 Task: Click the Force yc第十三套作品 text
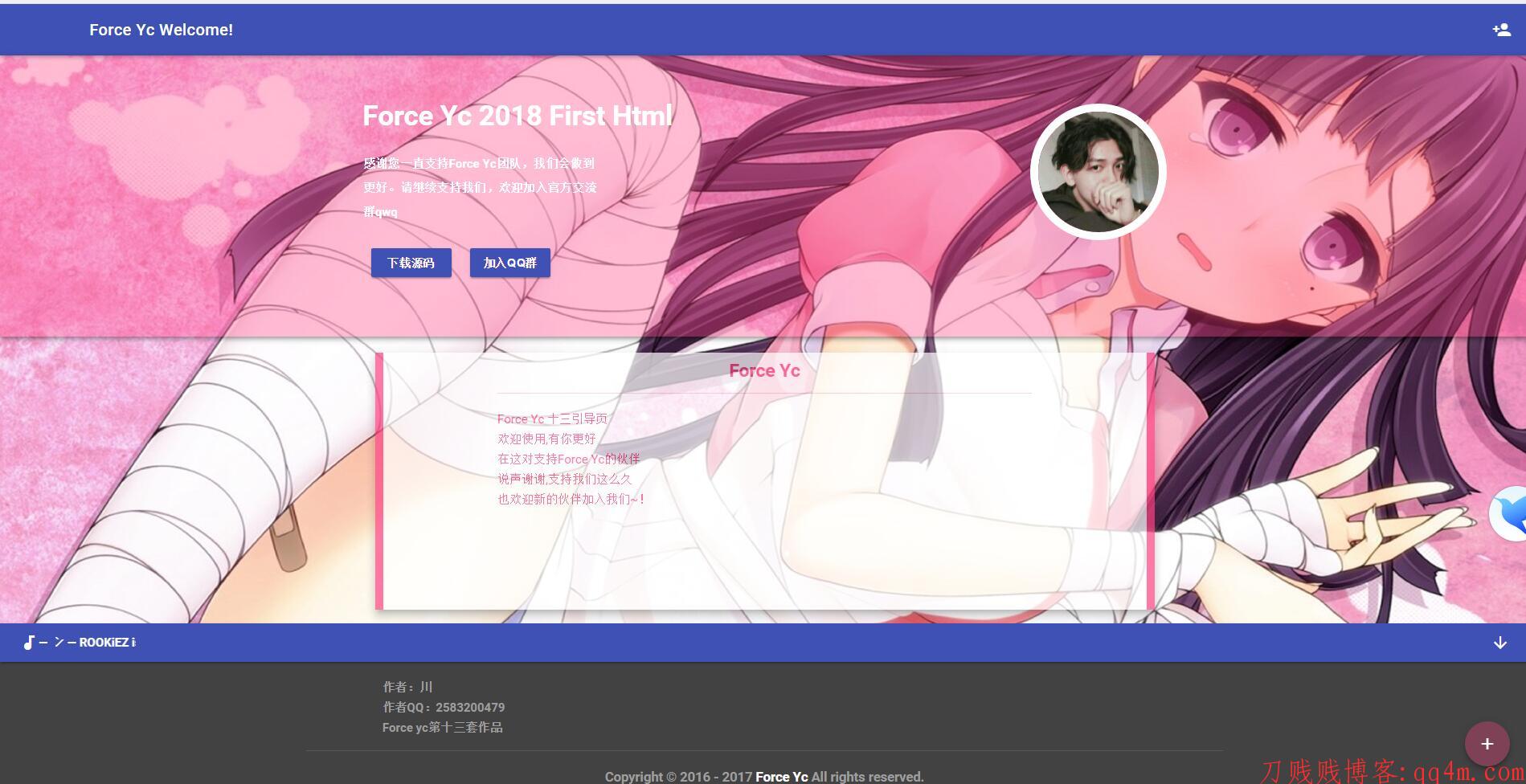pos(442,727)
